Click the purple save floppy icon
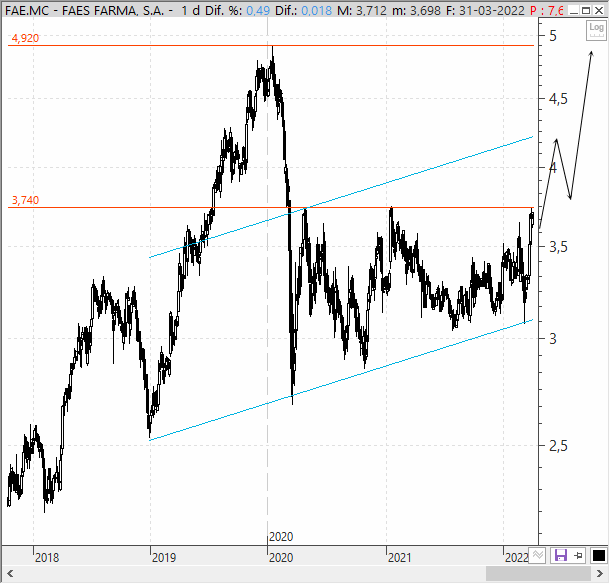610x584 pixels. 561,555
